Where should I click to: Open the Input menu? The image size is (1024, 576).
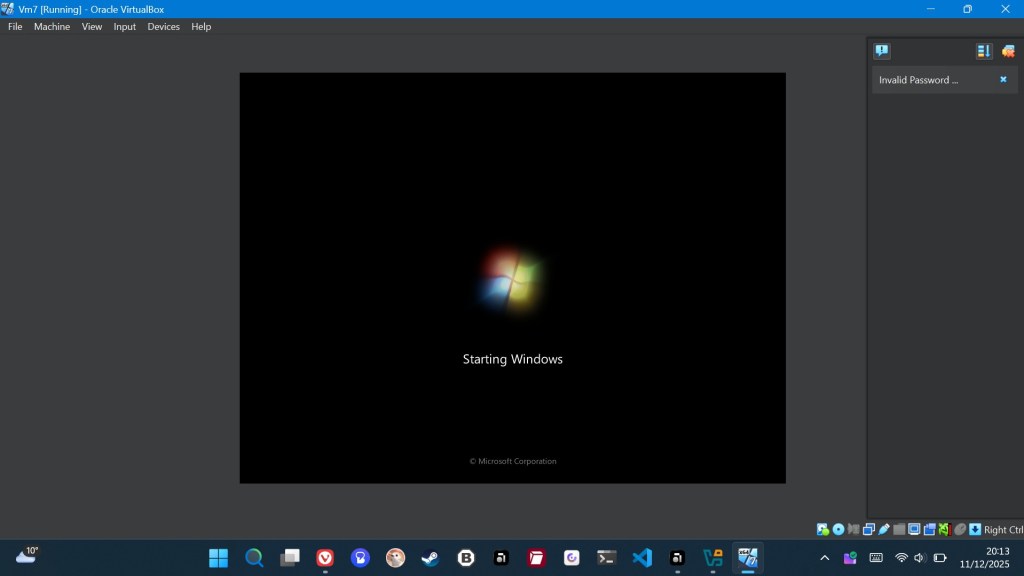(124, 27)
